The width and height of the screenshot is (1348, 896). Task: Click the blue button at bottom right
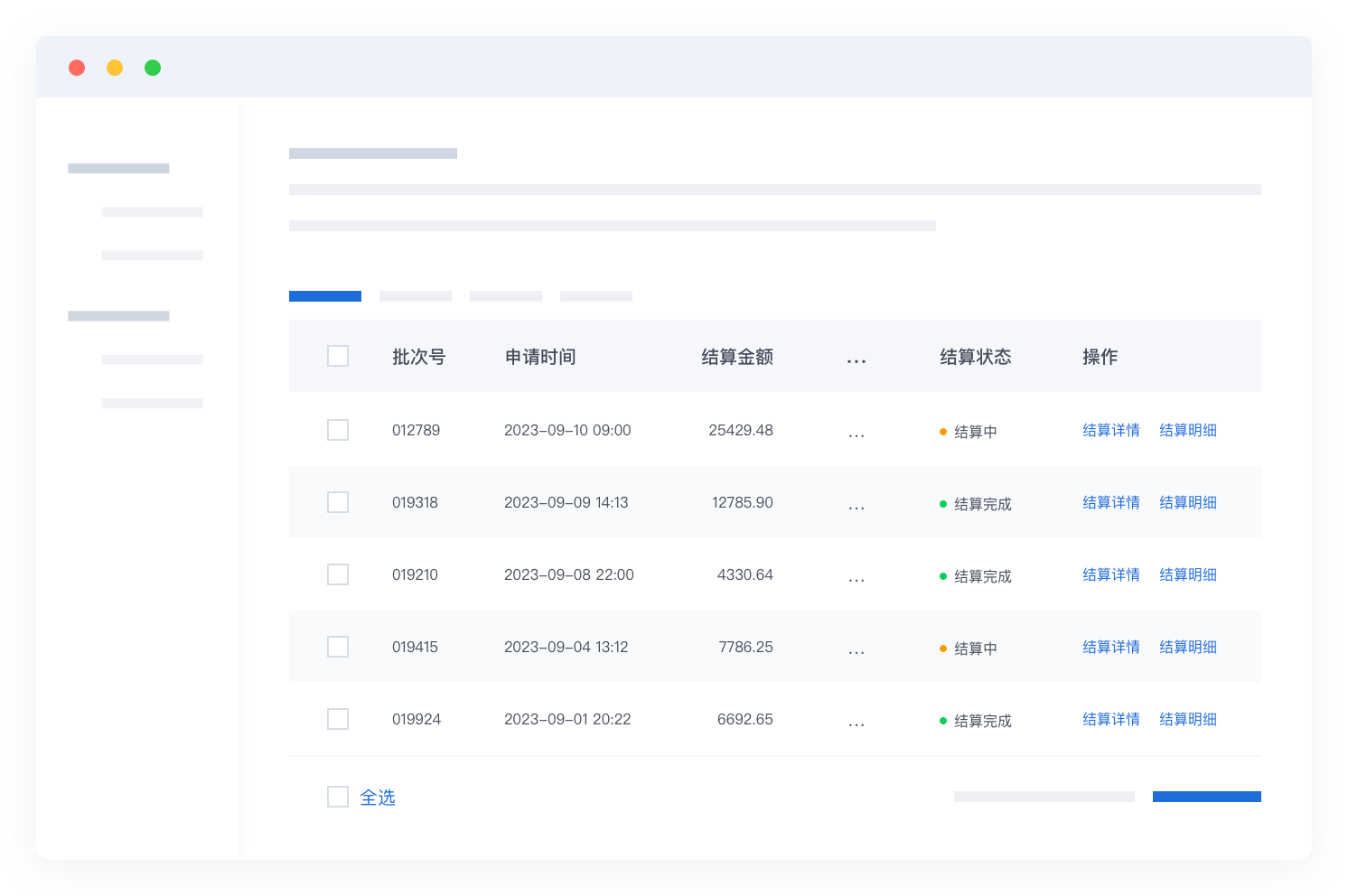click(x=1206, y=797)
